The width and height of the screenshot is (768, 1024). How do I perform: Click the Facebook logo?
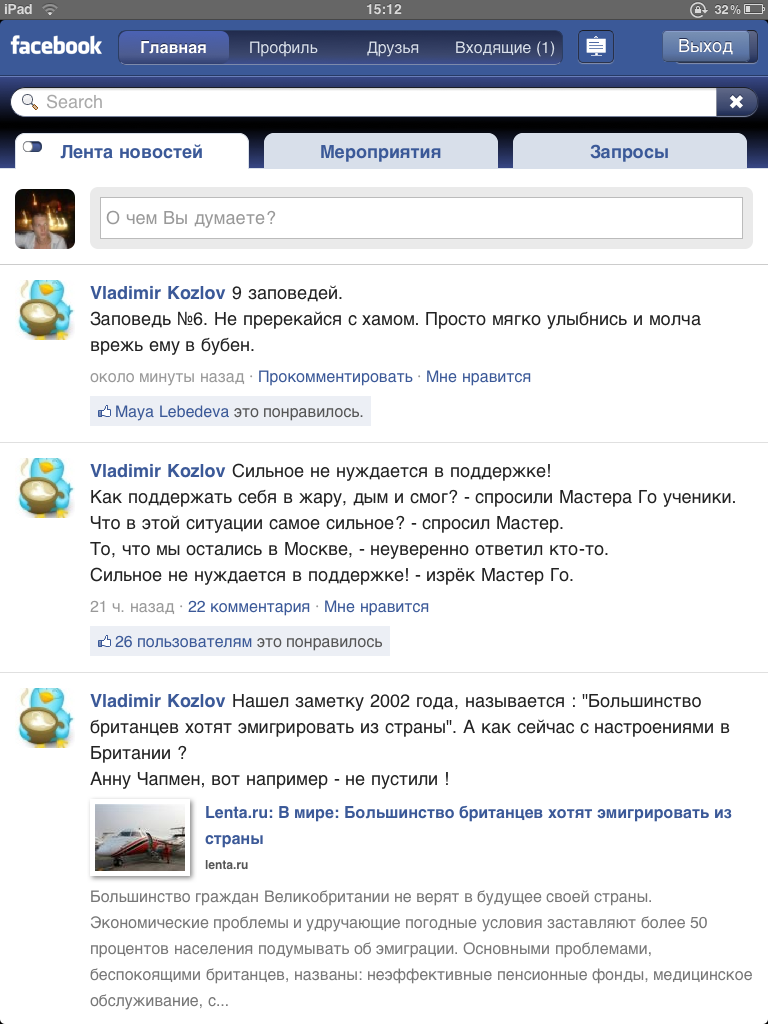56,46
